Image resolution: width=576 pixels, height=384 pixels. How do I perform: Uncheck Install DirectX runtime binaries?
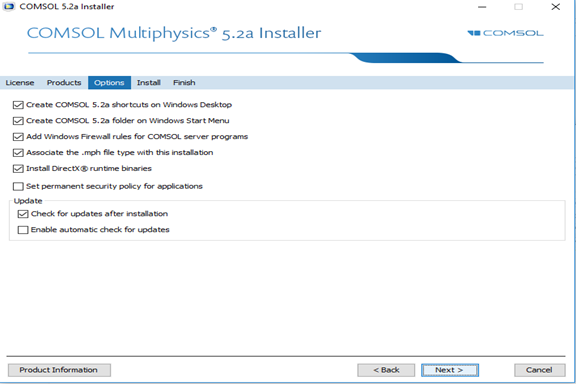pyautogui.click(x=18, y=169)
